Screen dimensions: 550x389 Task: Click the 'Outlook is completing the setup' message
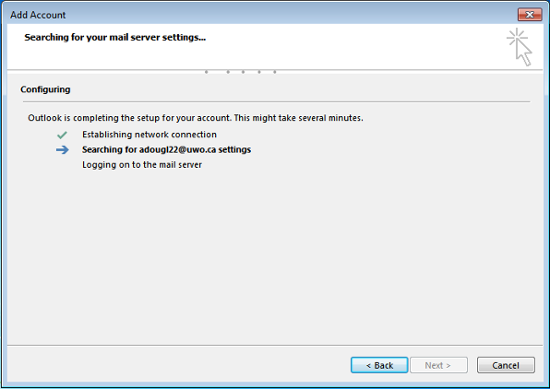pyautogui.click(x=196, y=118)
